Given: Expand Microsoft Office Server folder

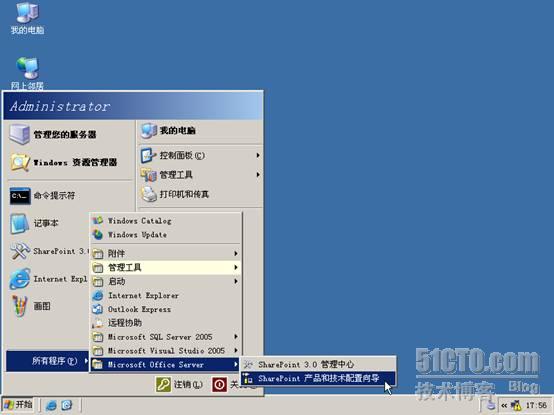Looking at the screenshot, I should click(x=166, y=364).
